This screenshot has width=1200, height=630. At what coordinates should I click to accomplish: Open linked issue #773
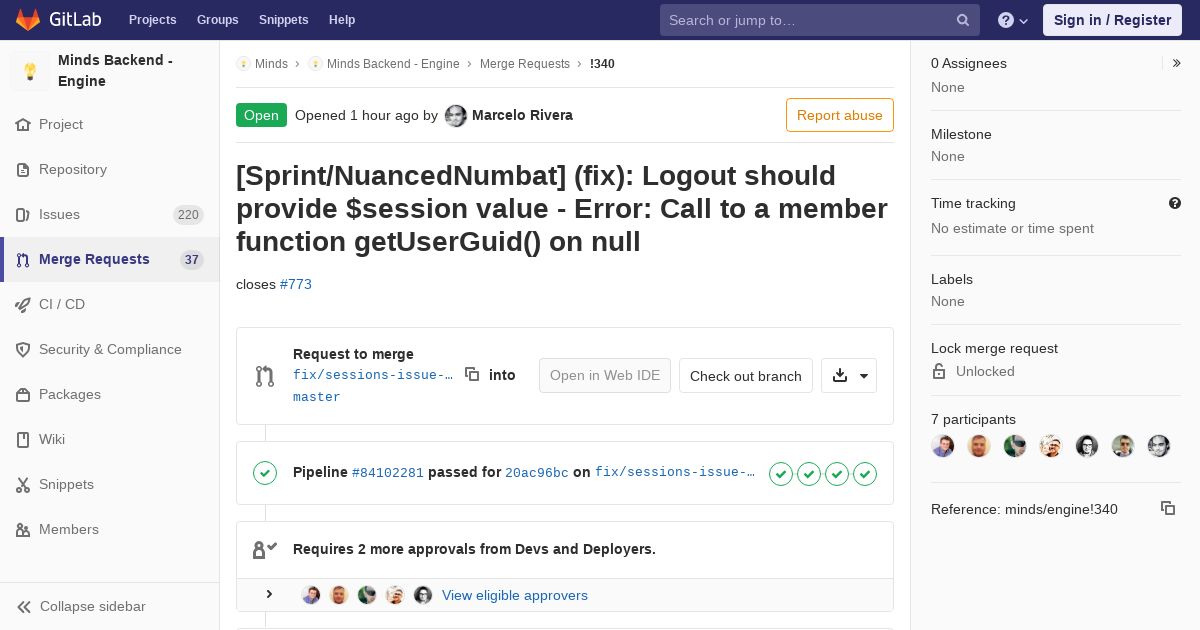296,284
